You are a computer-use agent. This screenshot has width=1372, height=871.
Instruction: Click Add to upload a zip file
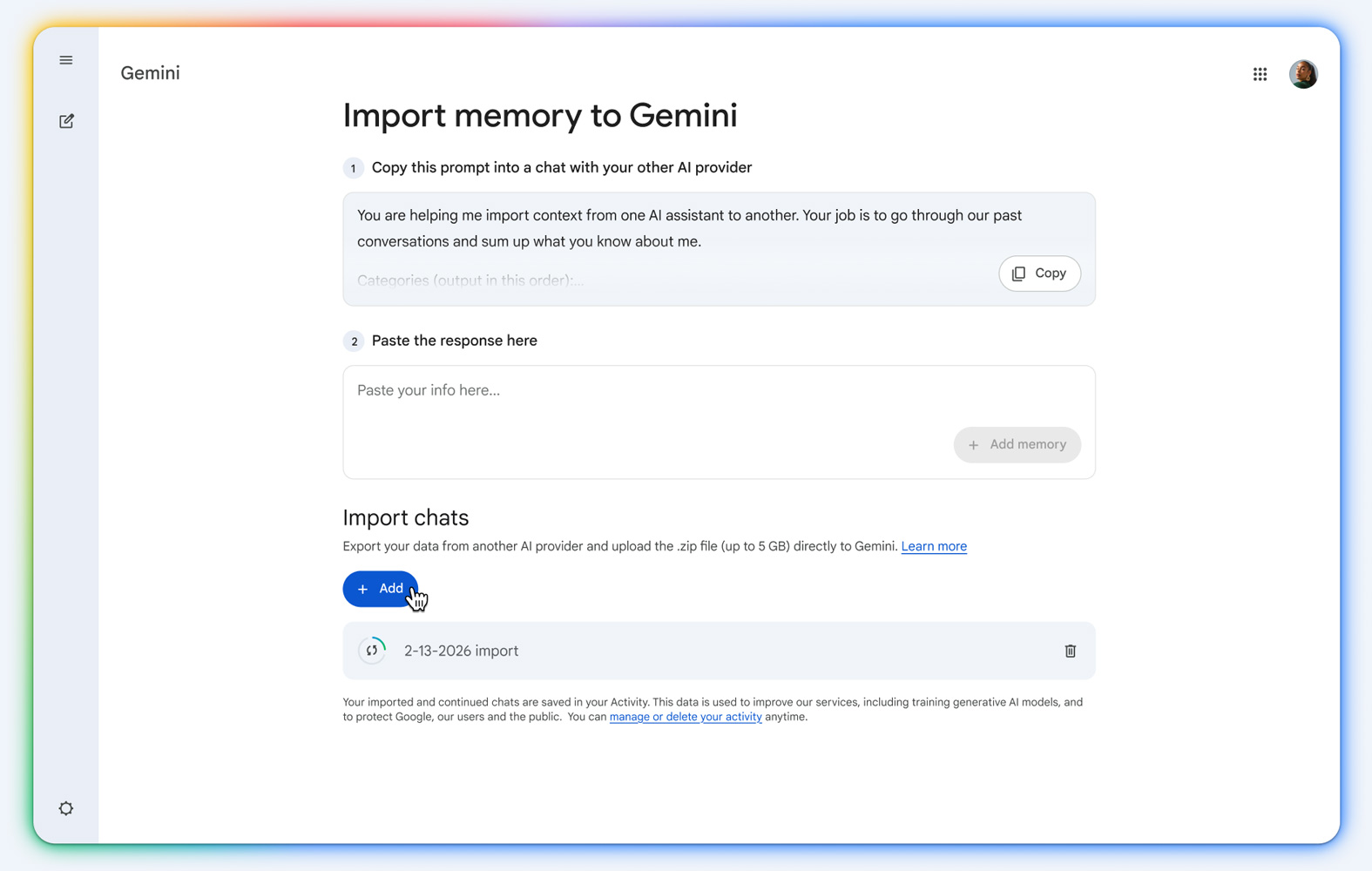coord(381,589)
